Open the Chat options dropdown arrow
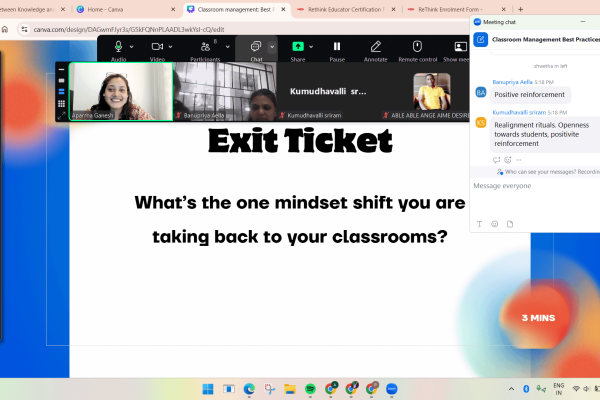 [x=272, y=46]
